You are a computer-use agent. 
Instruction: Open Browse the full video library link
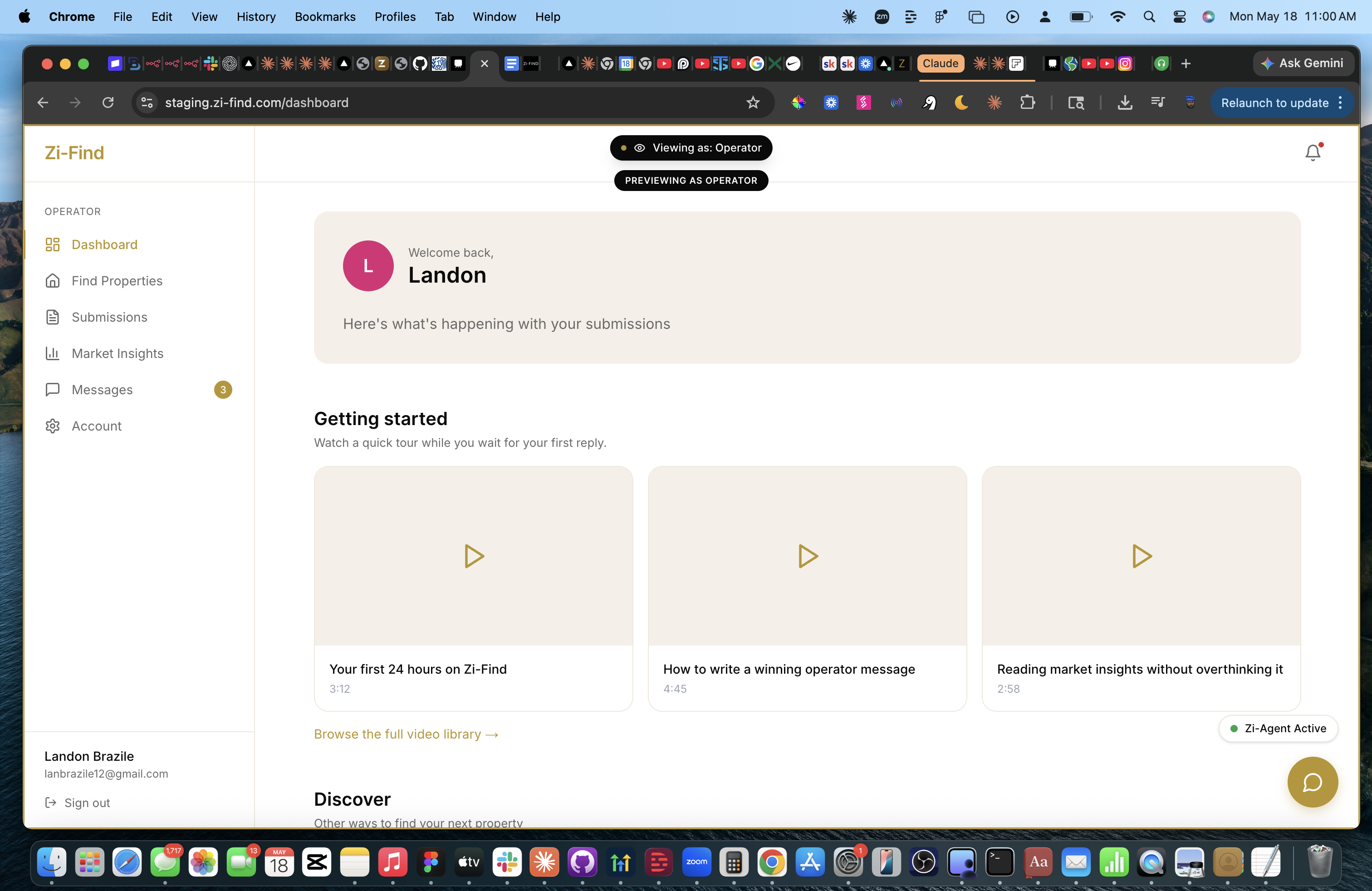click(407, 734)
